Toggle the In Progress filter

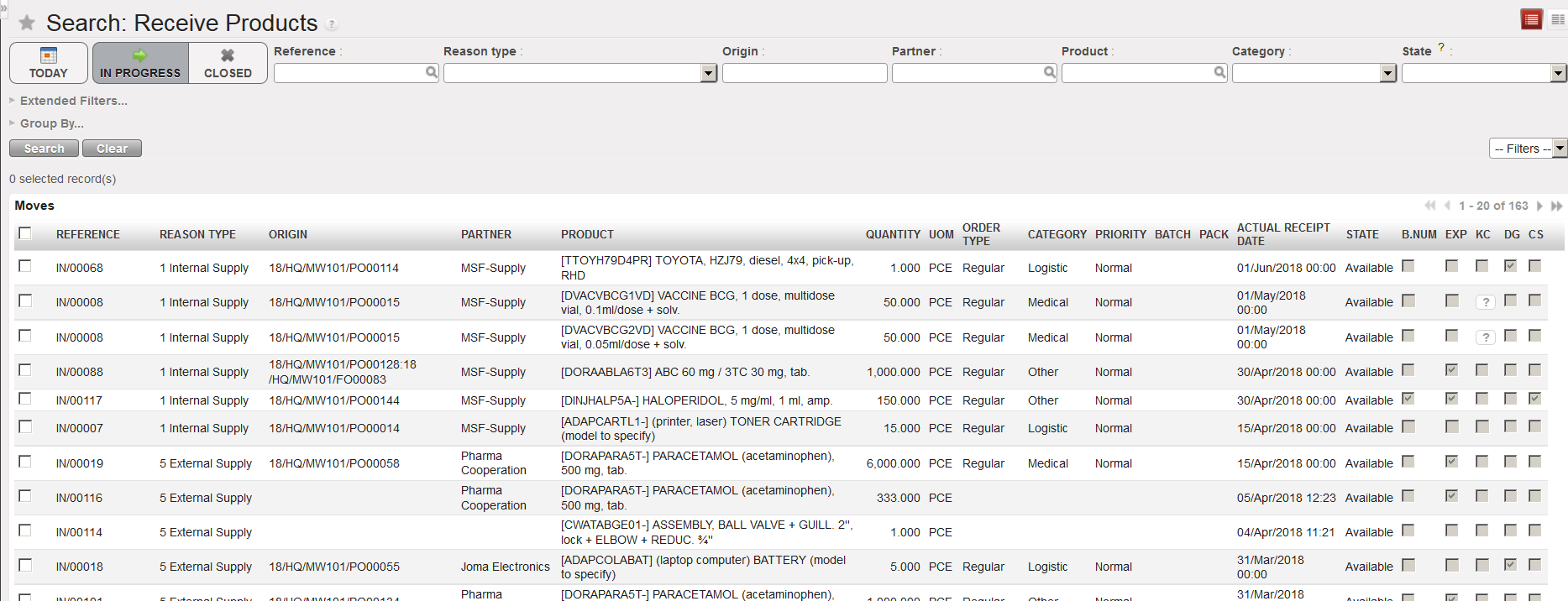140,63
